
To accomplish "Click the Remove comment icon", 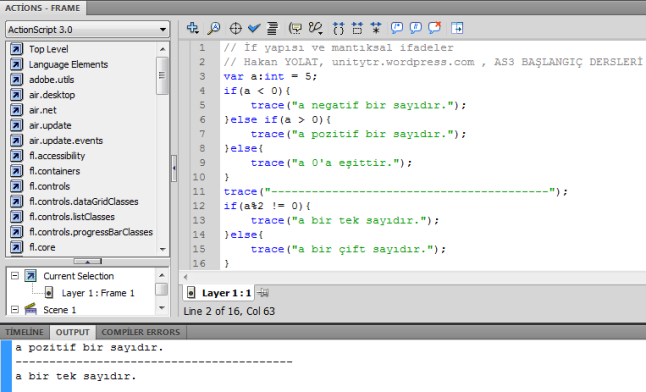I will pyautogui.click(x=435, y=28).
